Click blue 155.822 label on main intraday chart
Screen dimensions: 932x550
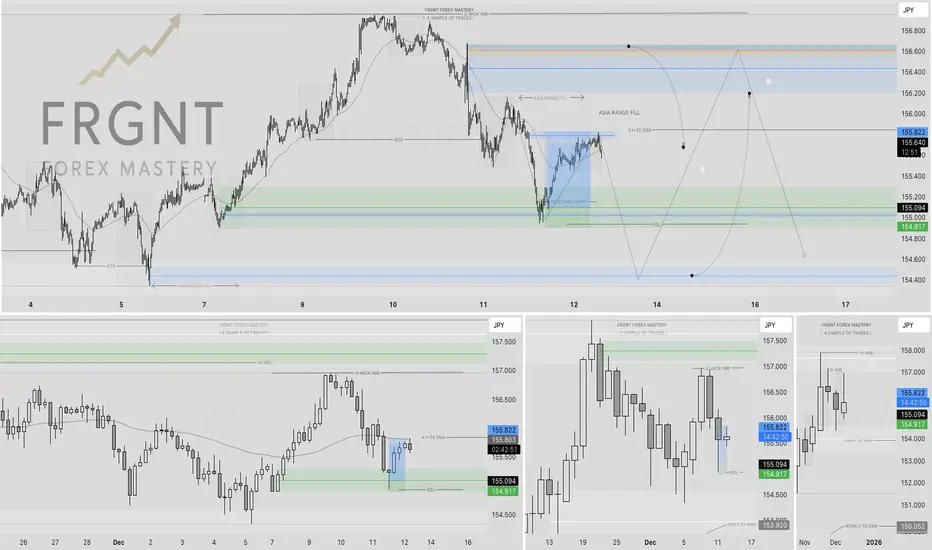(913, 132)
